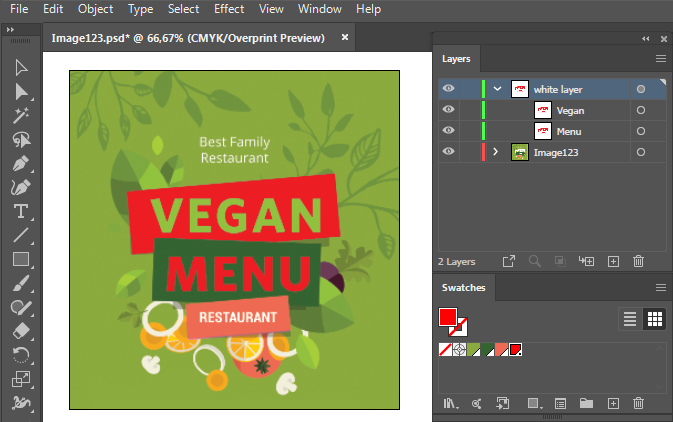This screenshot has width=673, height=422.
Task: Expand the Image123 layer
Action: [x=497, y=152]
